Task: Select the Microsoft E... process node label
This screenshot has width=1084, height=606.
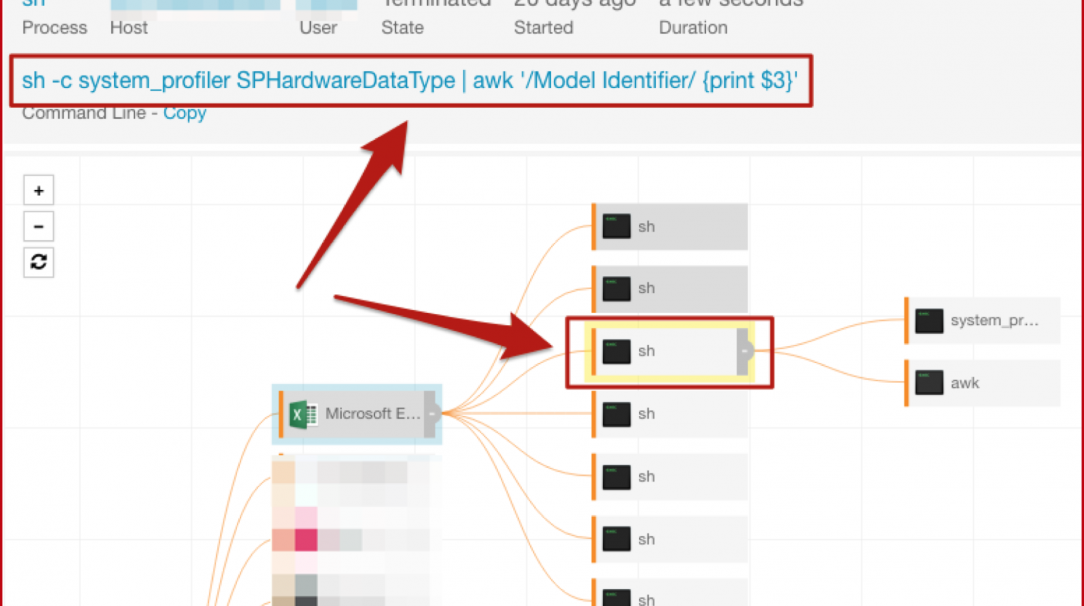Action: pos(371,413)
